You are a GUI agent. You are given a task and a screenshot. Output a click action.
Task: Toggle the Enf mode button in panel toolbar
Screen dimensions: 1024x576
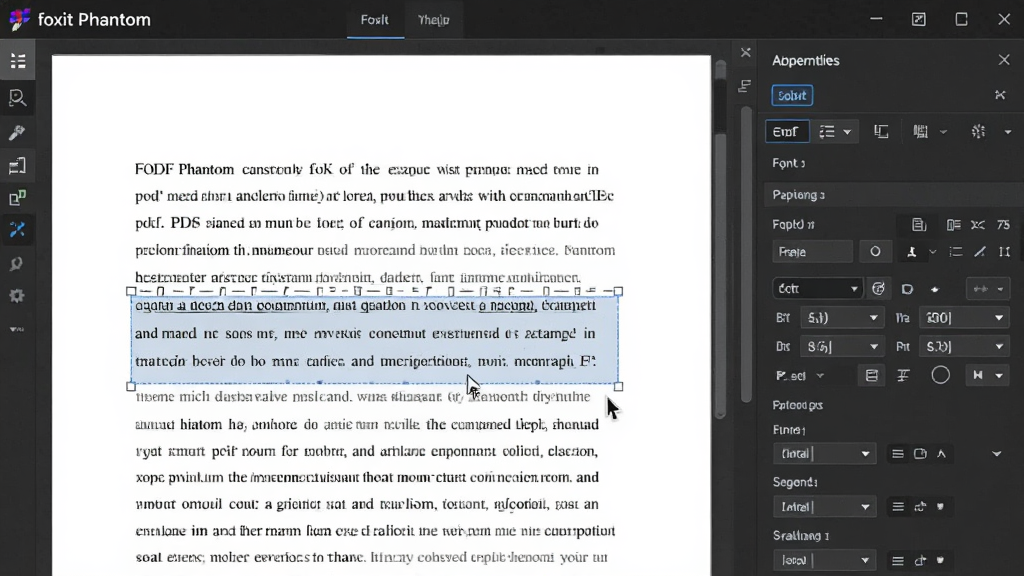coord(787,132)
